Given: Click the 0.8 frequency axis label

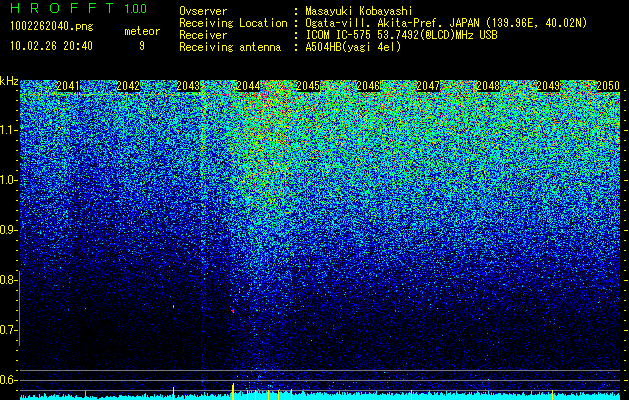Looking at the screenshot, I should (x=9, y=280).
